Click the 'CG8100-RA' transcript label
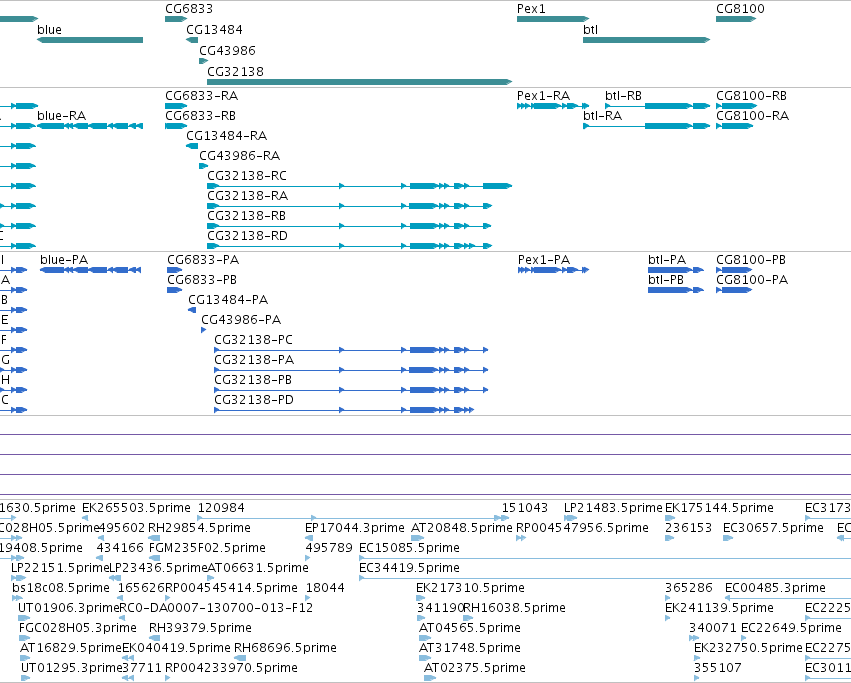 click(753, 116)
